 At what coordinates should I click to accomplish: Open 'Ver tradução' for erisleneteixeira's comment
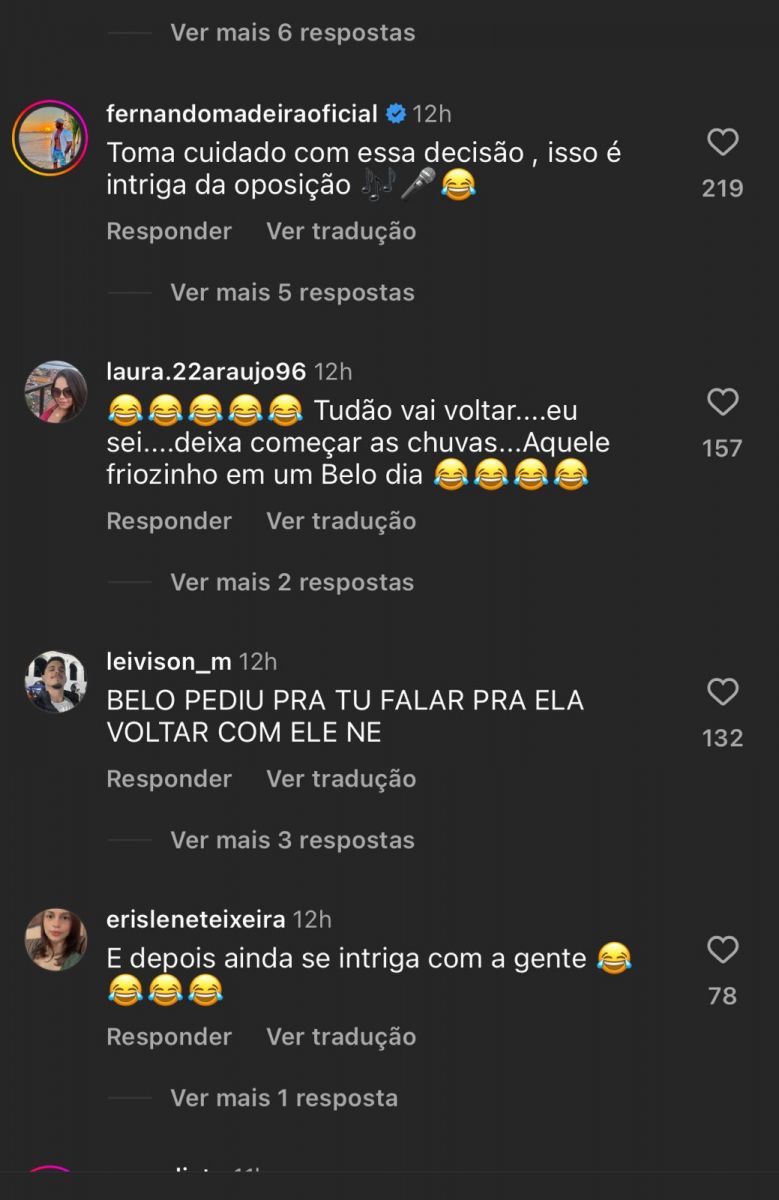click(x=339, y=1036)
